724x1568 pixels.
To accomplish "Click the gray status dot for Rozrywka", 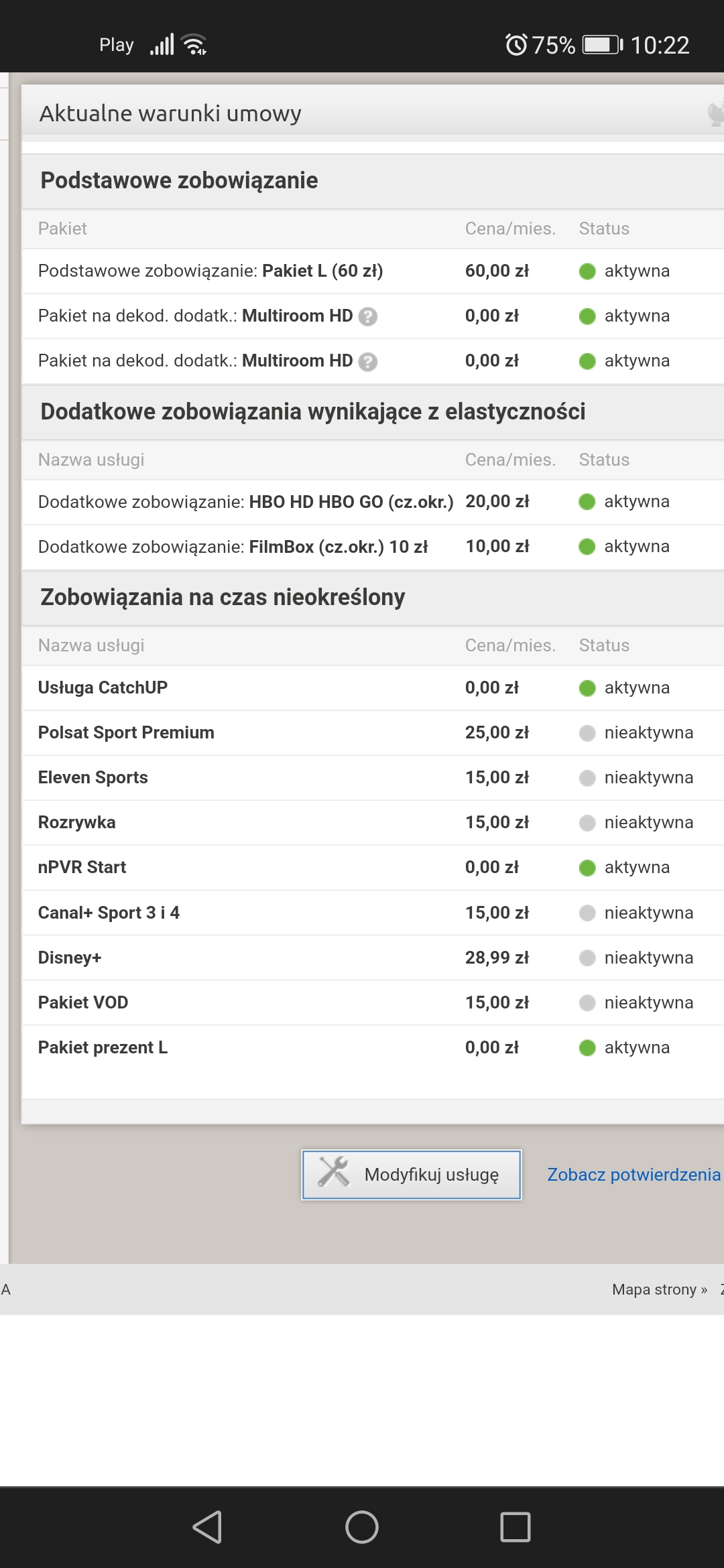I will pos(587,823).
